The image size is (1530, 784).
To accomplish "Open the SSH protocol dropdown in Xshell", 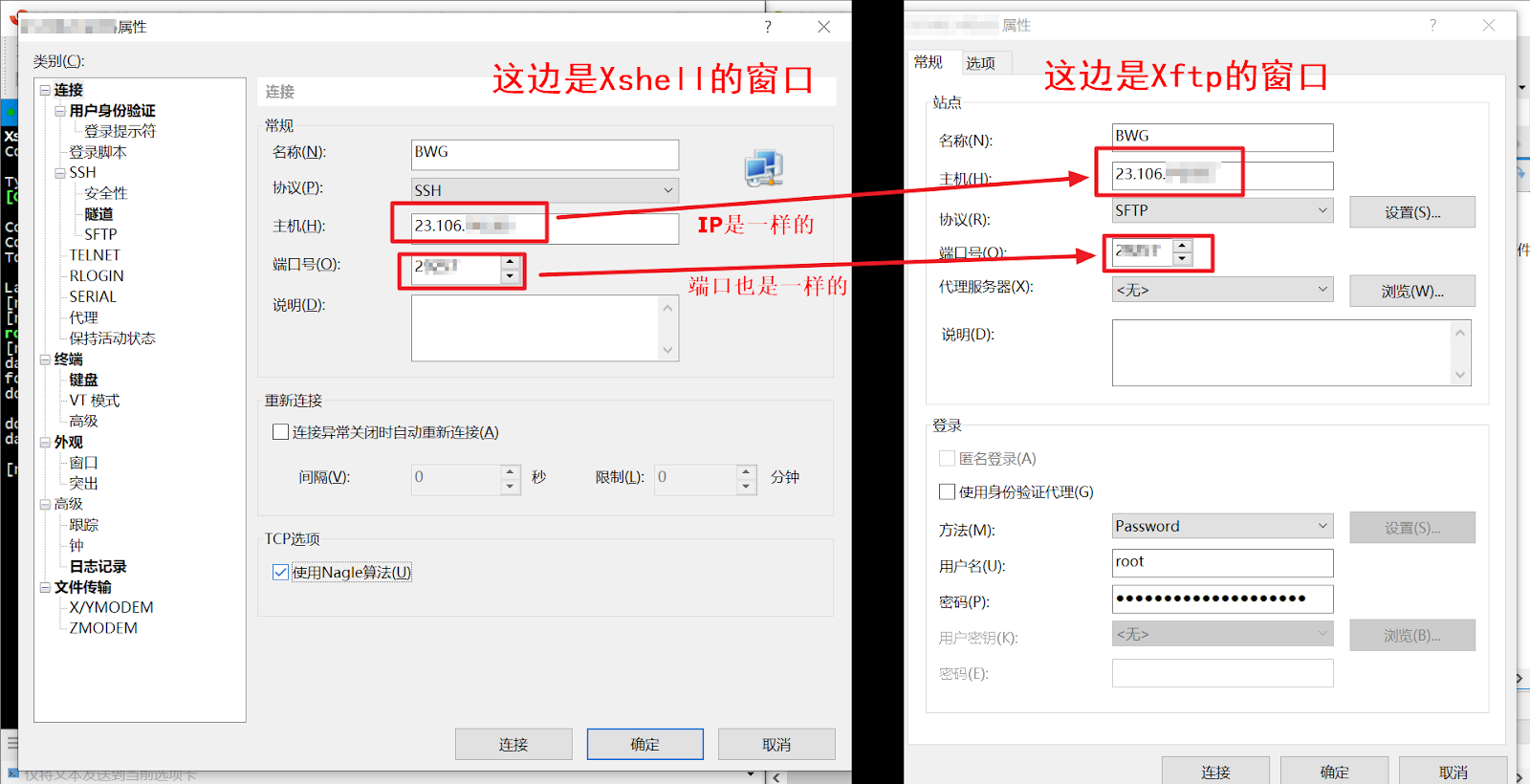I will [545, 190].
